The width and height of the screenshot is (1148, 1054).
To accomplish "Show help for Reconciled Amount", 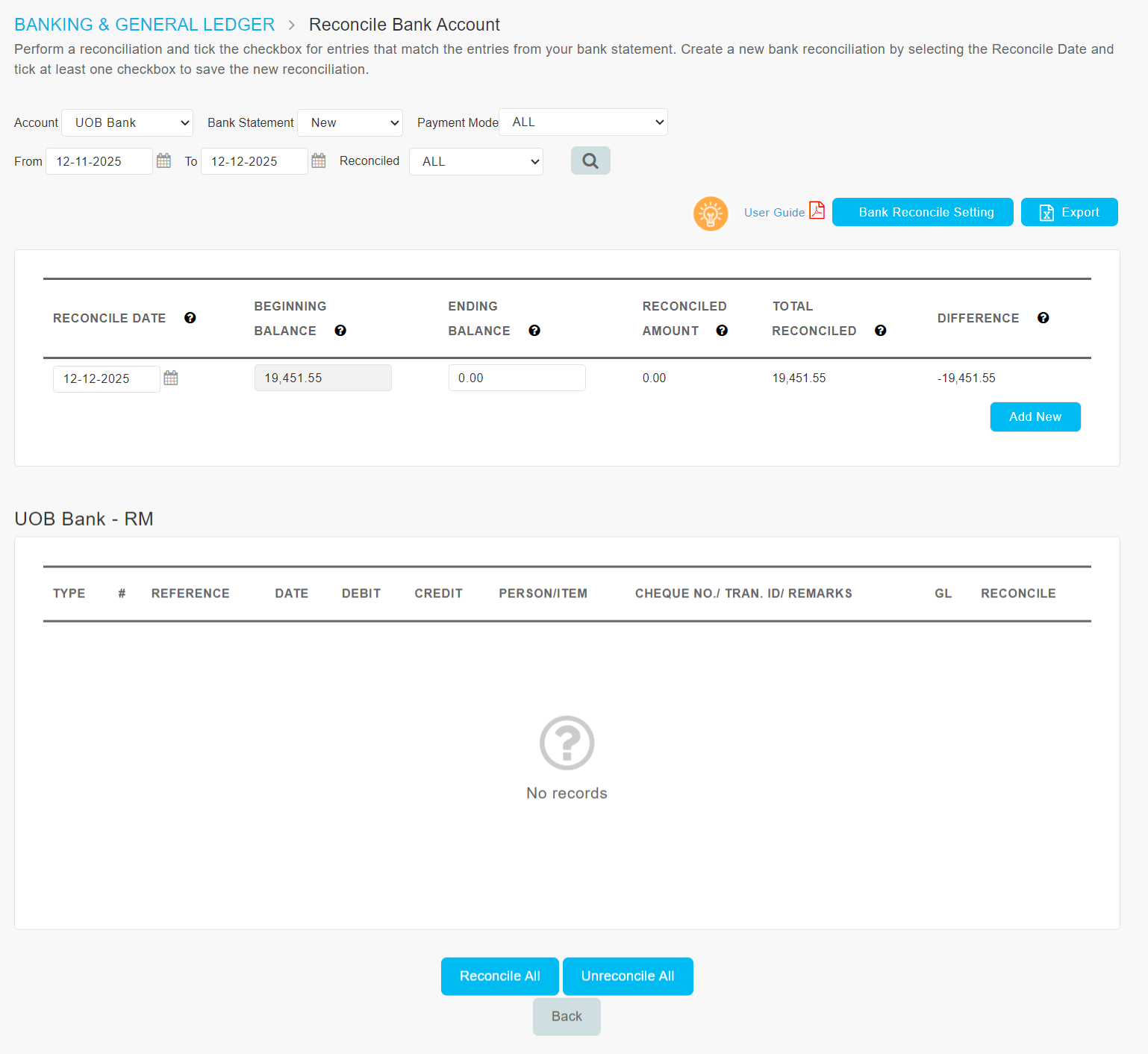I will point(722,331).
